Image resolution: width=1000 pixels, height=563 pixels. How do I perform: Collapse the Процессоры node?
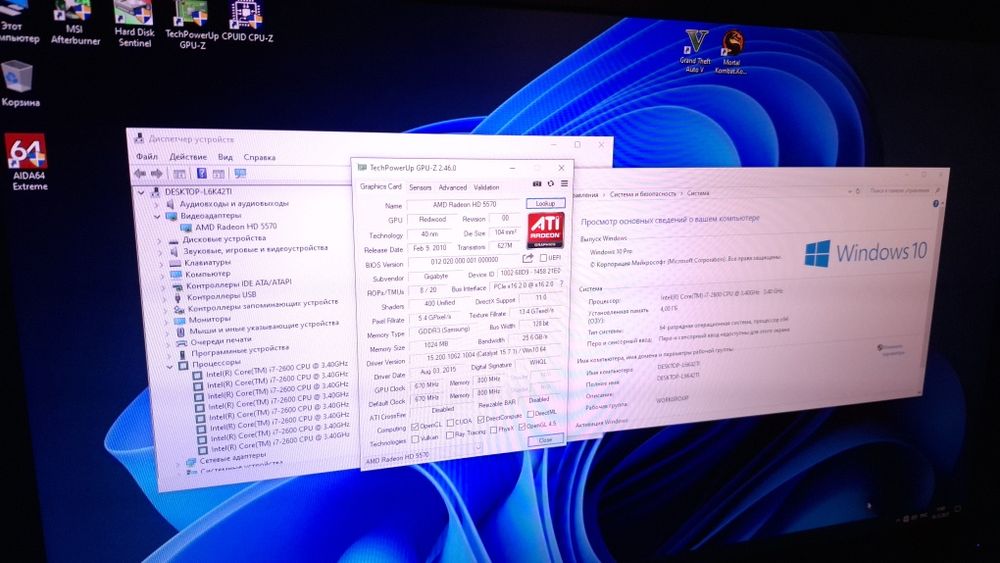click(x=170, y=366)
